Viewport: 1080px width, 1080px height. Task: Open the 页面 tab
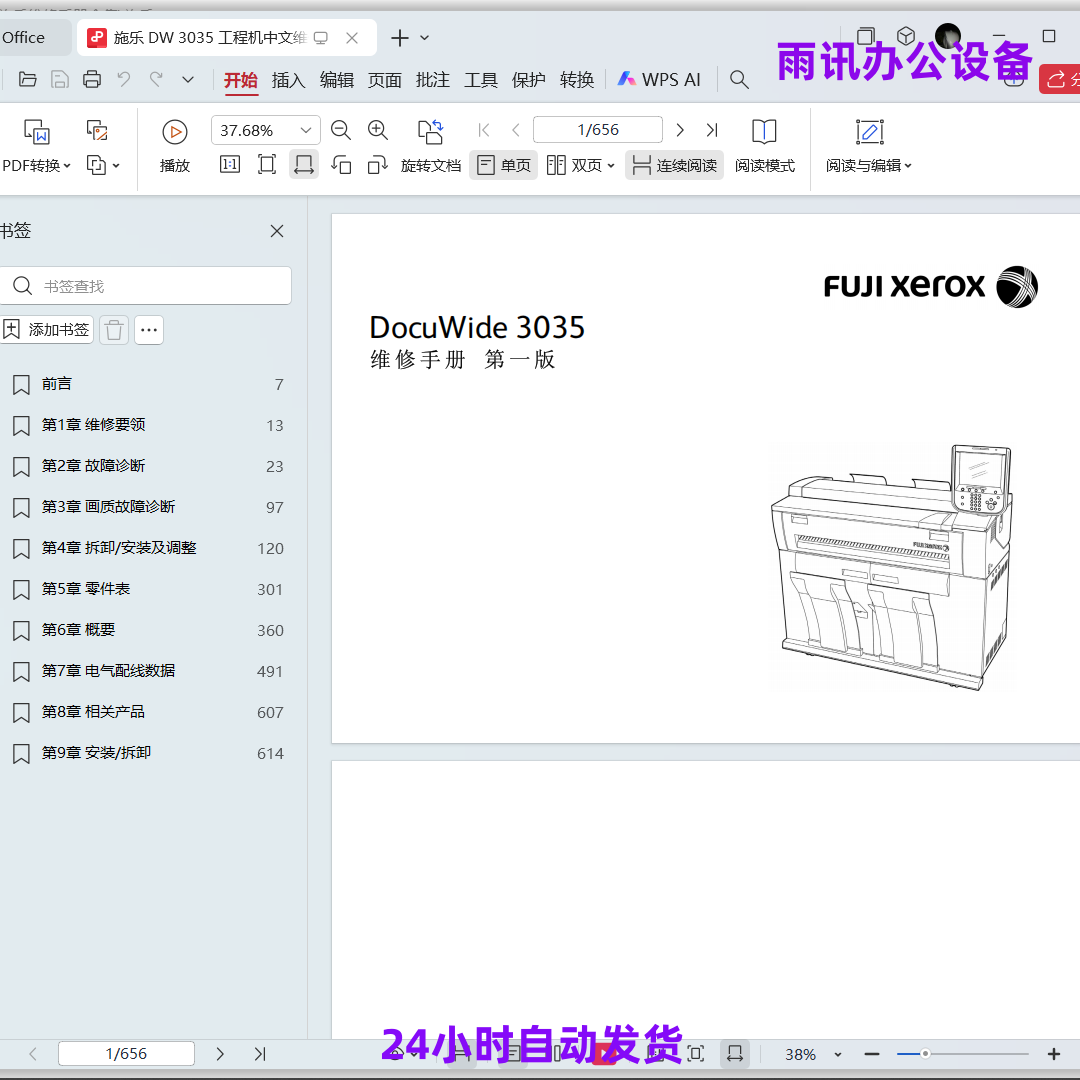[384, 80]
